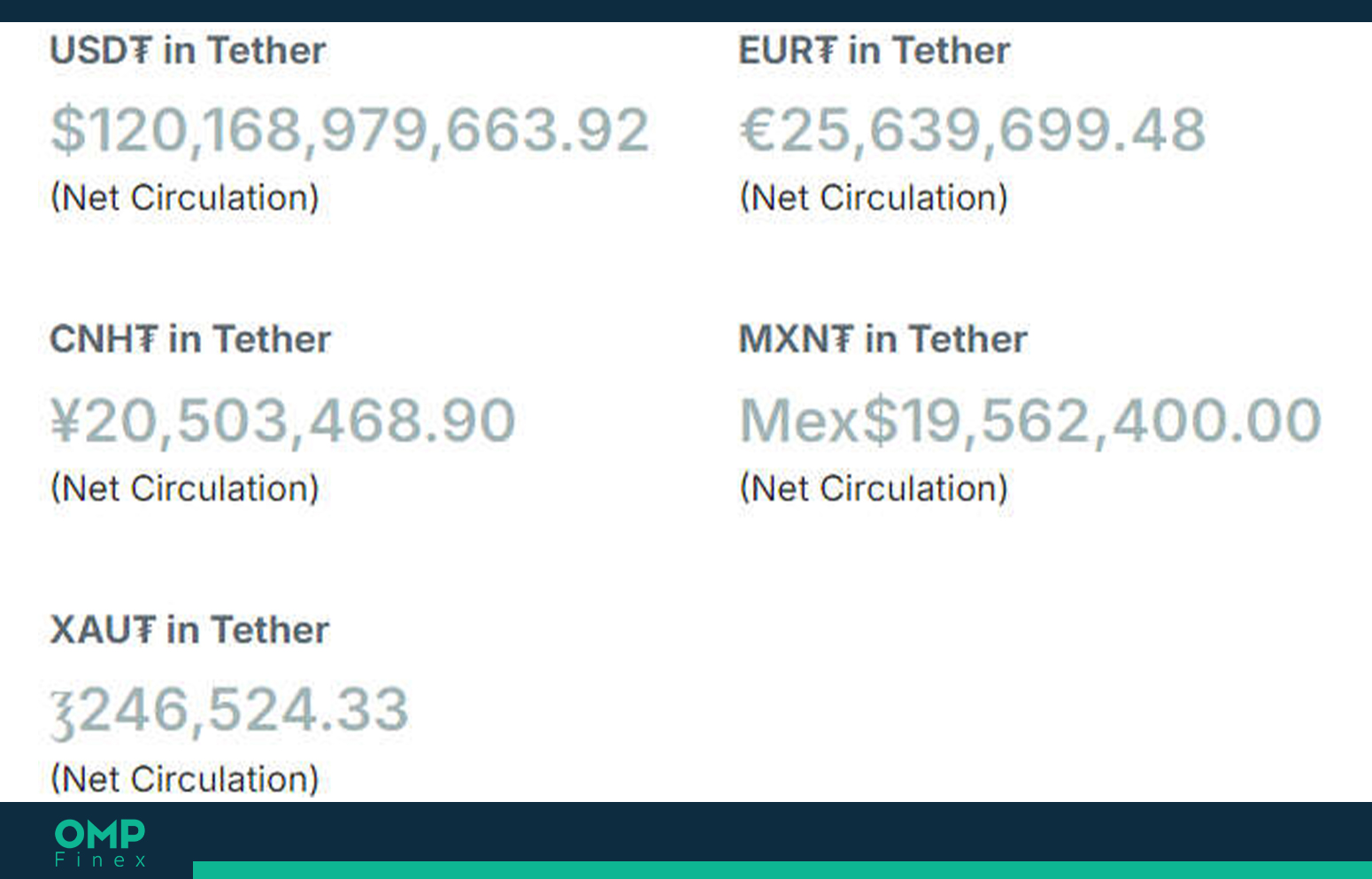Click the CNH₮ in Tether heading

coord(190,339)
